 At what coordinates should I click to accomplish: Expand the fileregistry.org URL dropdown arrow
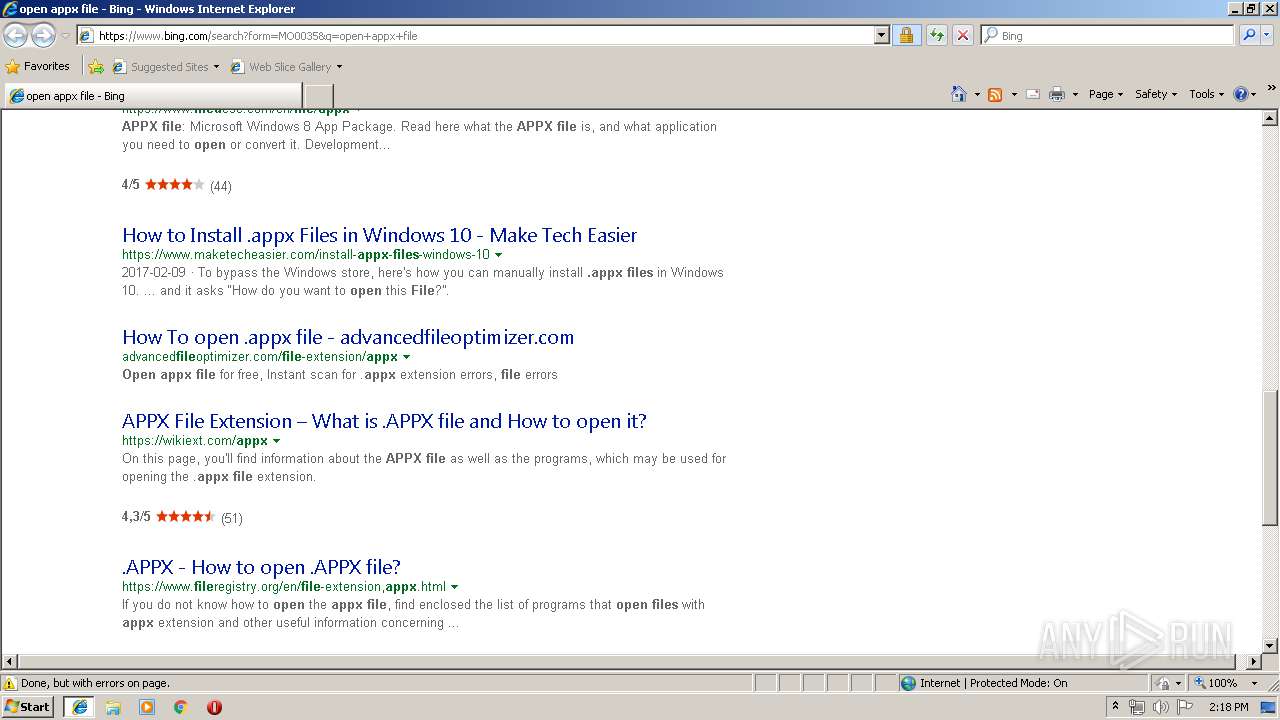coord(454,587)
